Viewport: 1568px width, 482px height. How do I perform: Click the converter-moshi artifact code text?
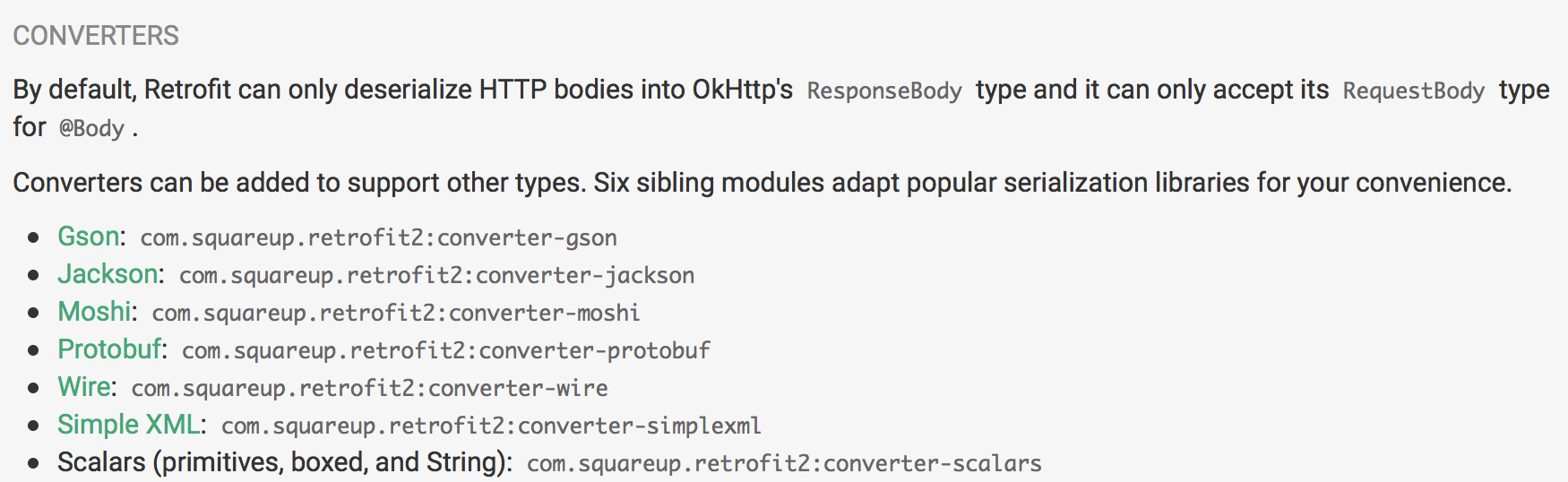(395, 314)
